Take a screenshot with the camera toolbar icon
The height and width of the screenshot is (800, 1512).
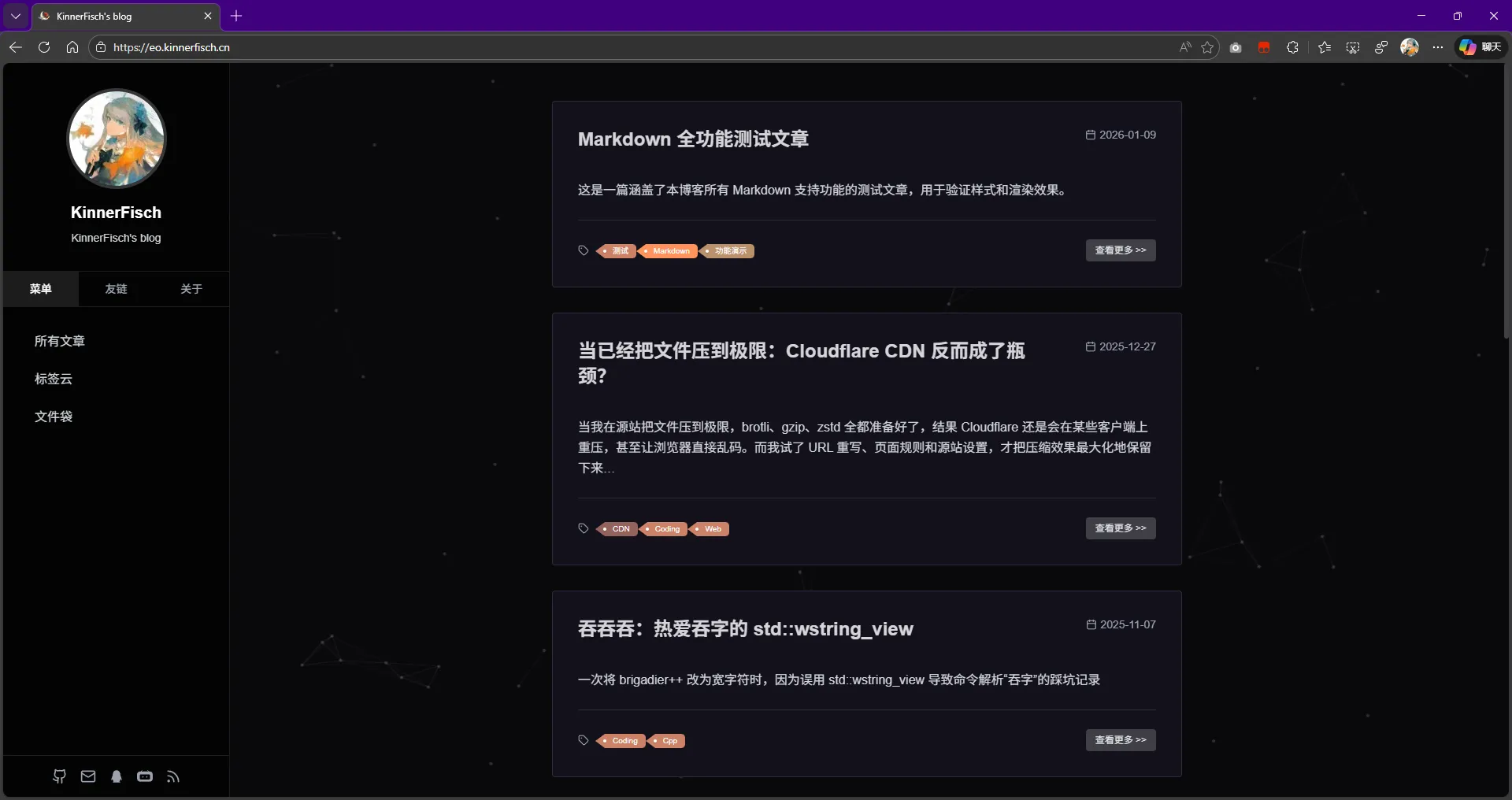pyautogui.click(x=1236, y=47)
